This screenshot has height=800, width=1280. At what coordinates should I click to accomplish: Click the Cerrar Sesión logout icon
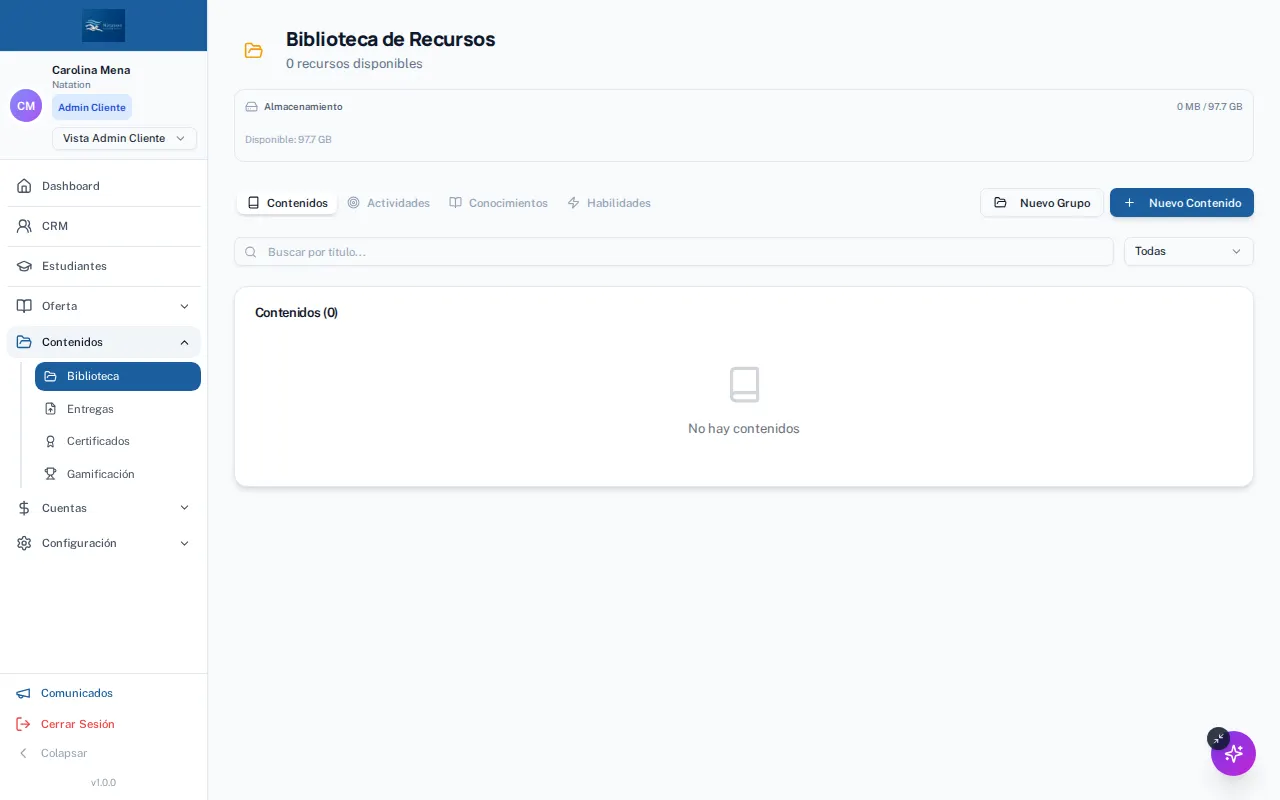pos(23,724)
